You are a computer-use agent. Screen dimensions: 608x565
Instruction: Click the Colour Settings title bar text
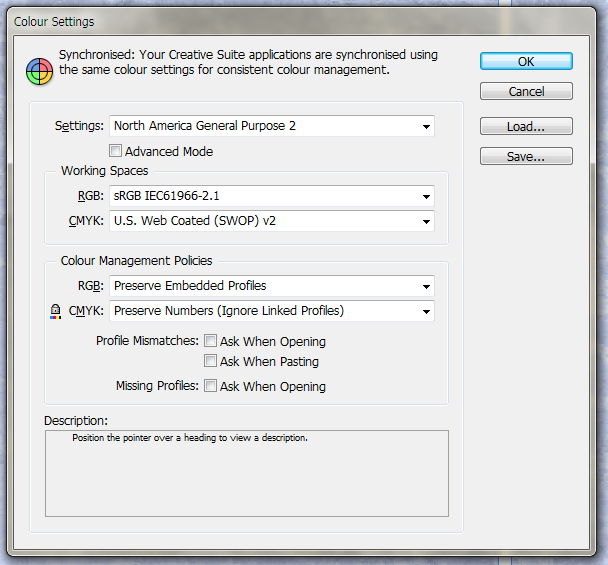coord(54,22)
